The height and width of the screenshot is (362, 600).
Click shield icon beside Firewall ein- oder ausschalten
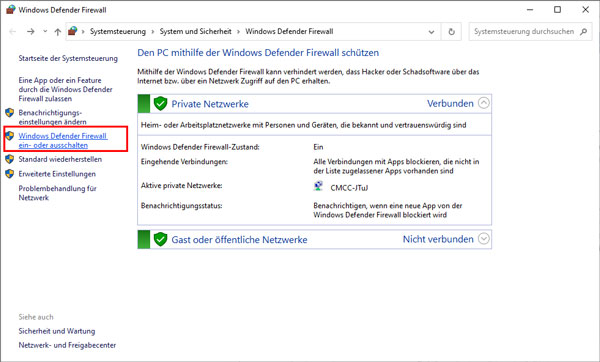tap(10, 136)
